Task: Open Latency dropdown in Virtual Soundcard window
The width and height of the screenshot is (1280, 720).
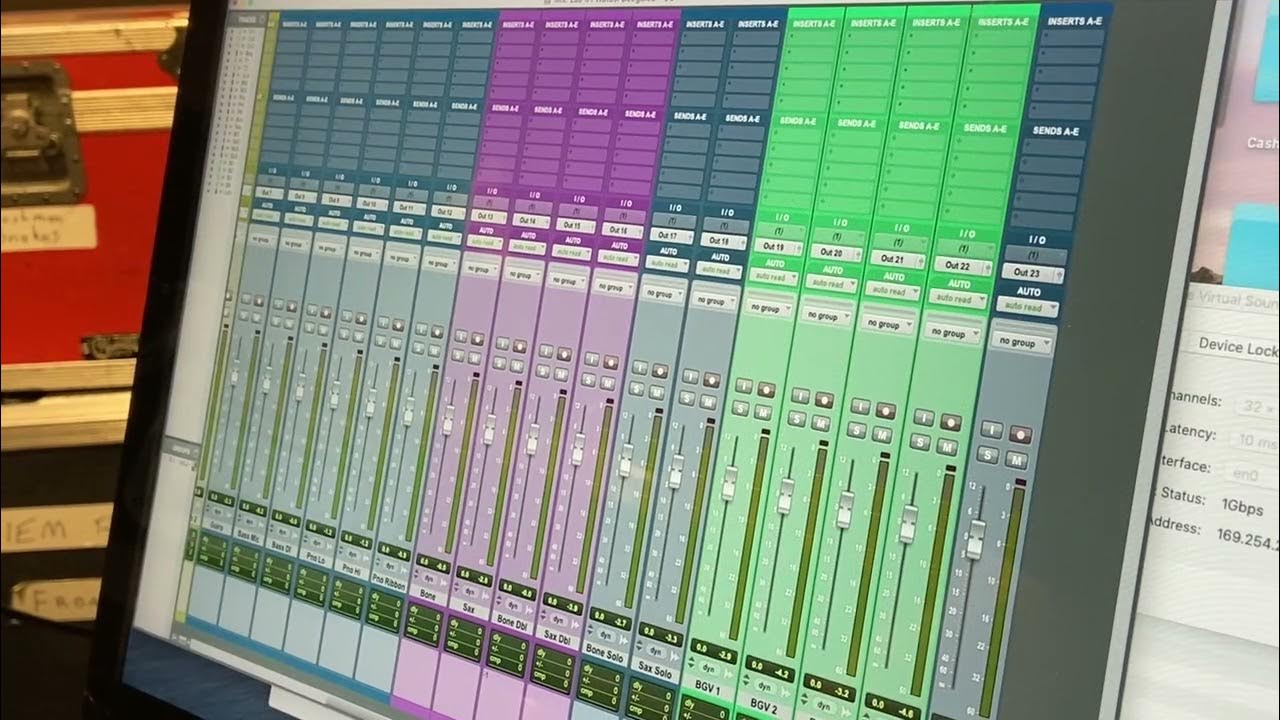Action: point(1257,441)
